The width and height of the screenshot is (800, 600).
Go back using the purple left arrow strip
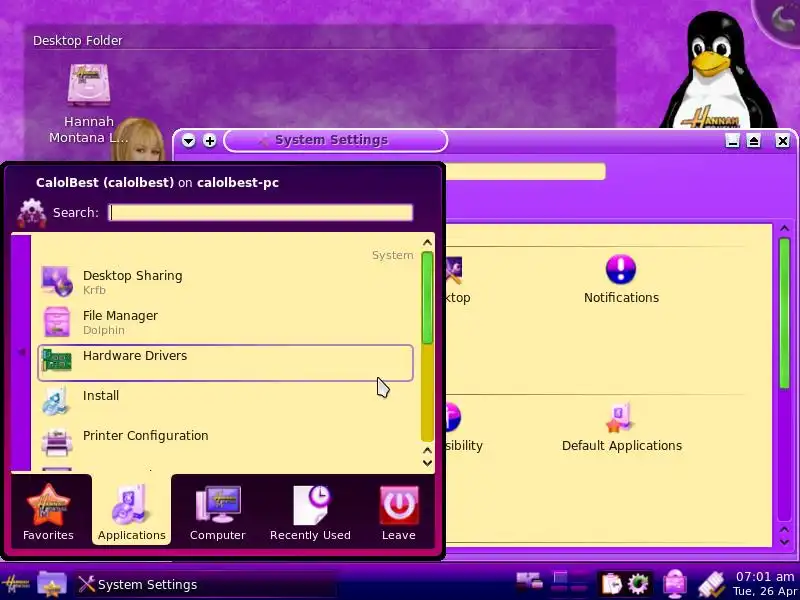tap(21, 352)
